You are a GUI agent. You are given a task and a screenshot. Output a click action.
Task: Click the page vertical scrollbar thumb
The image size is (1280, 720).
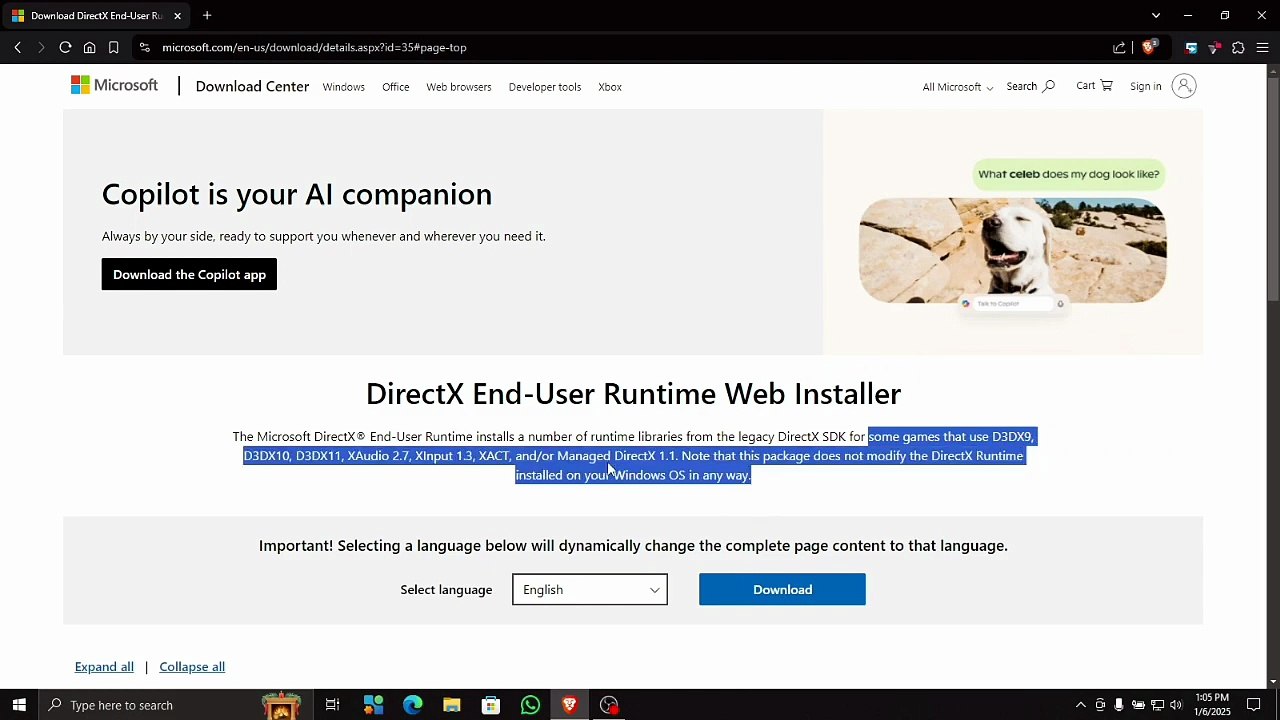point(1273,187)
